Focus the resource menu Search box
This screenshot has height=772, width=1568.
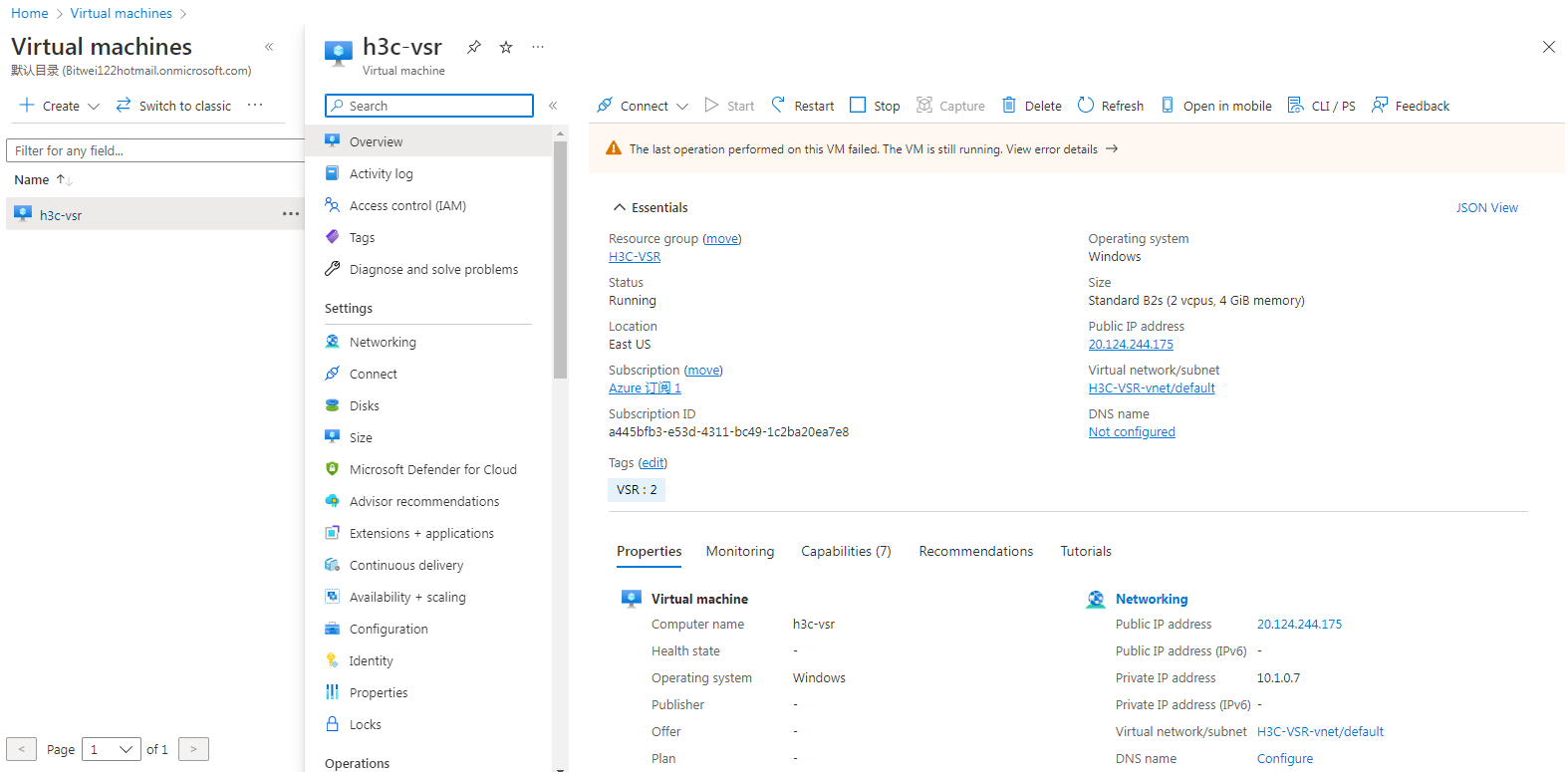pyautogui.click(x=429, y=106)
